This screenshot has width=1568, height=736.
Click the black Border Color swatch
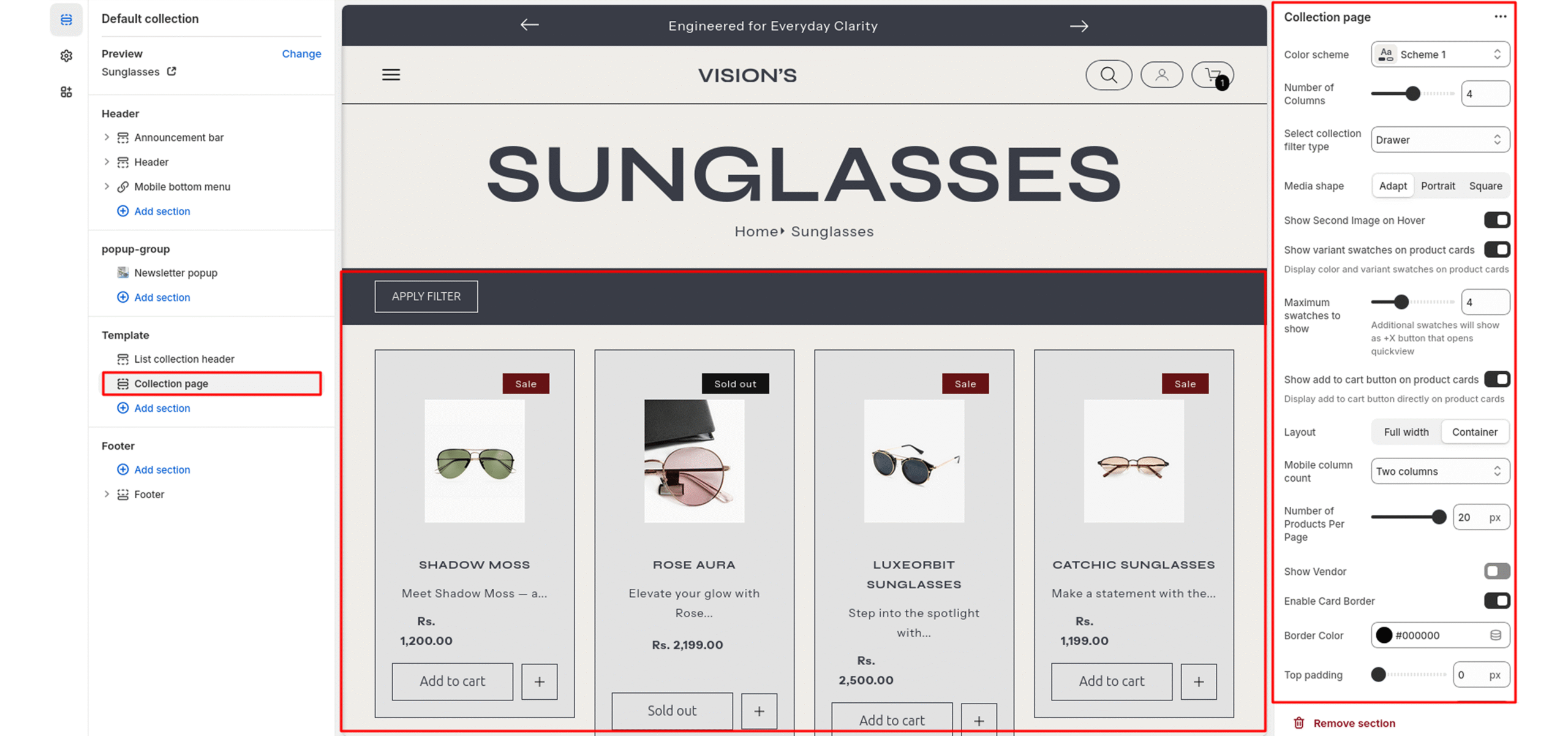(1384, 635)
